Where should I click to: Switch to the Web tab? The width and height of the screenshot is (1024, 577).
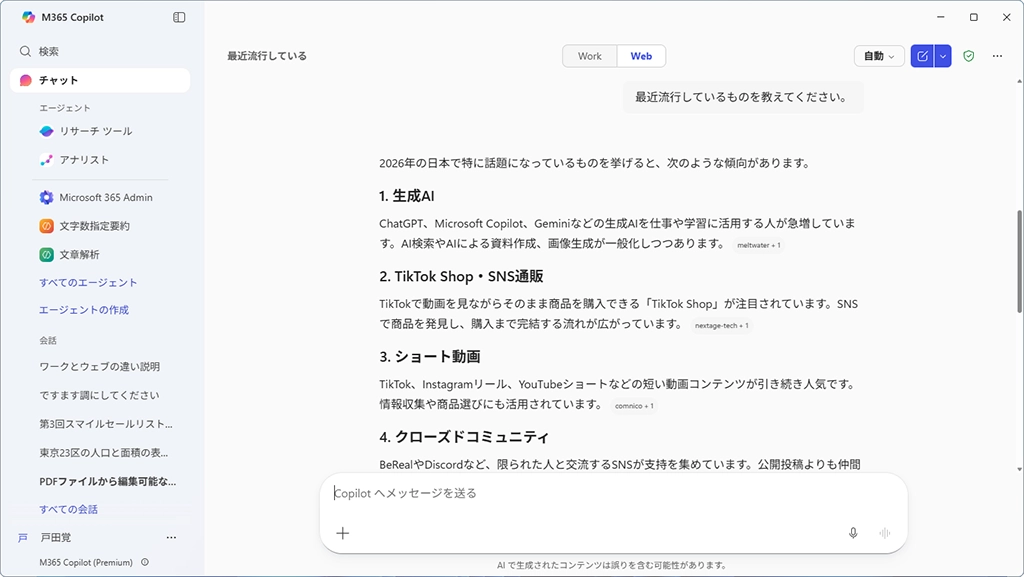641,56
